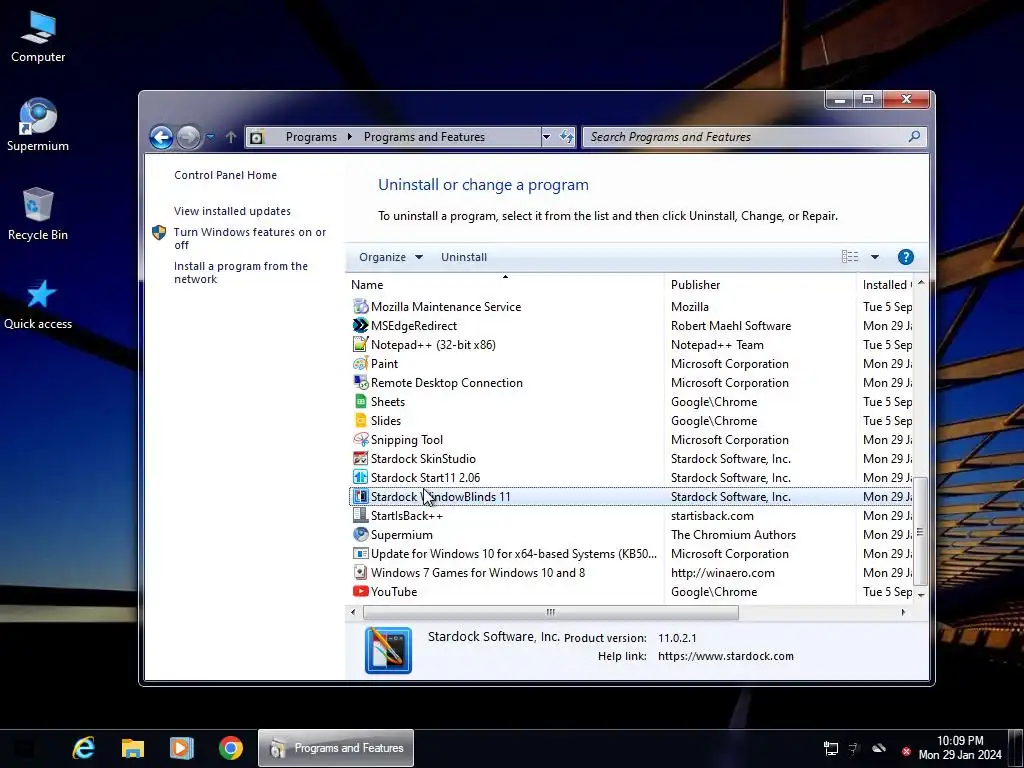1024x768 pixels.
Task: Open the recent locations dropdown arrow
Action: point(210,137)
